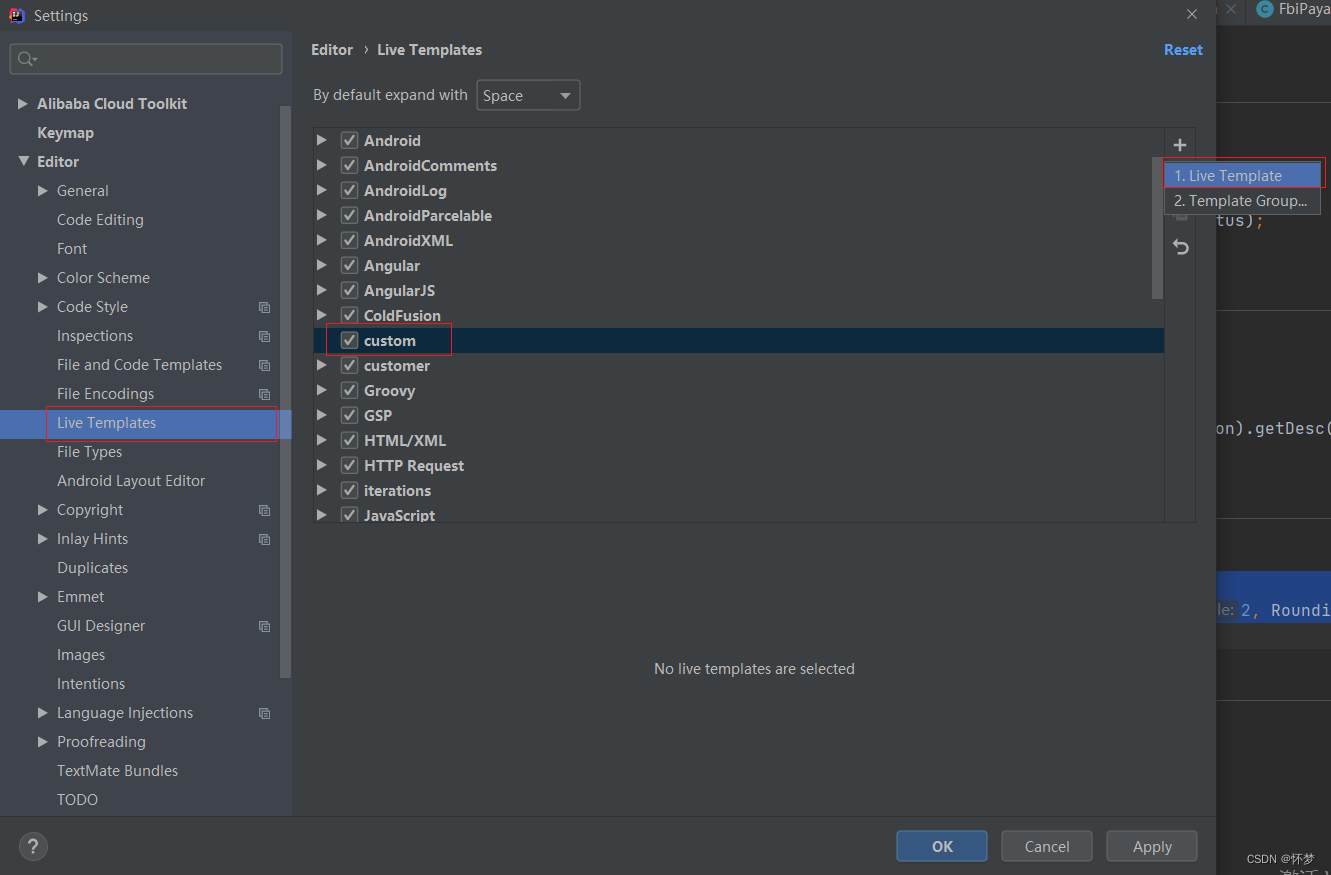Click the plus Add template icon

click(1180, 145)
